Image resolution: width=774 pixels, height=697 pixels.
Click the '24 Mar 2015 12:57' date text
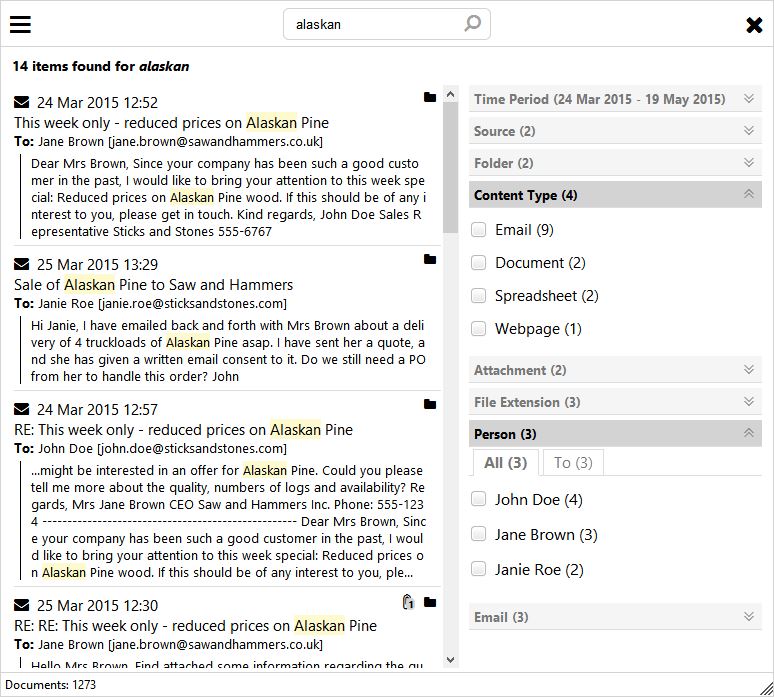tap(97, 410)
